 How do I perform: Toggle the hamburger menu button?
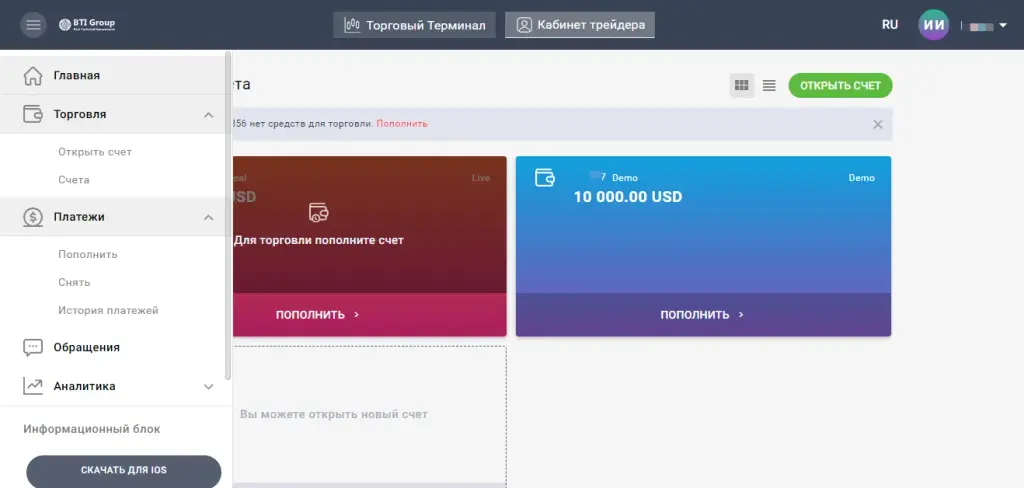click(33, 25)
